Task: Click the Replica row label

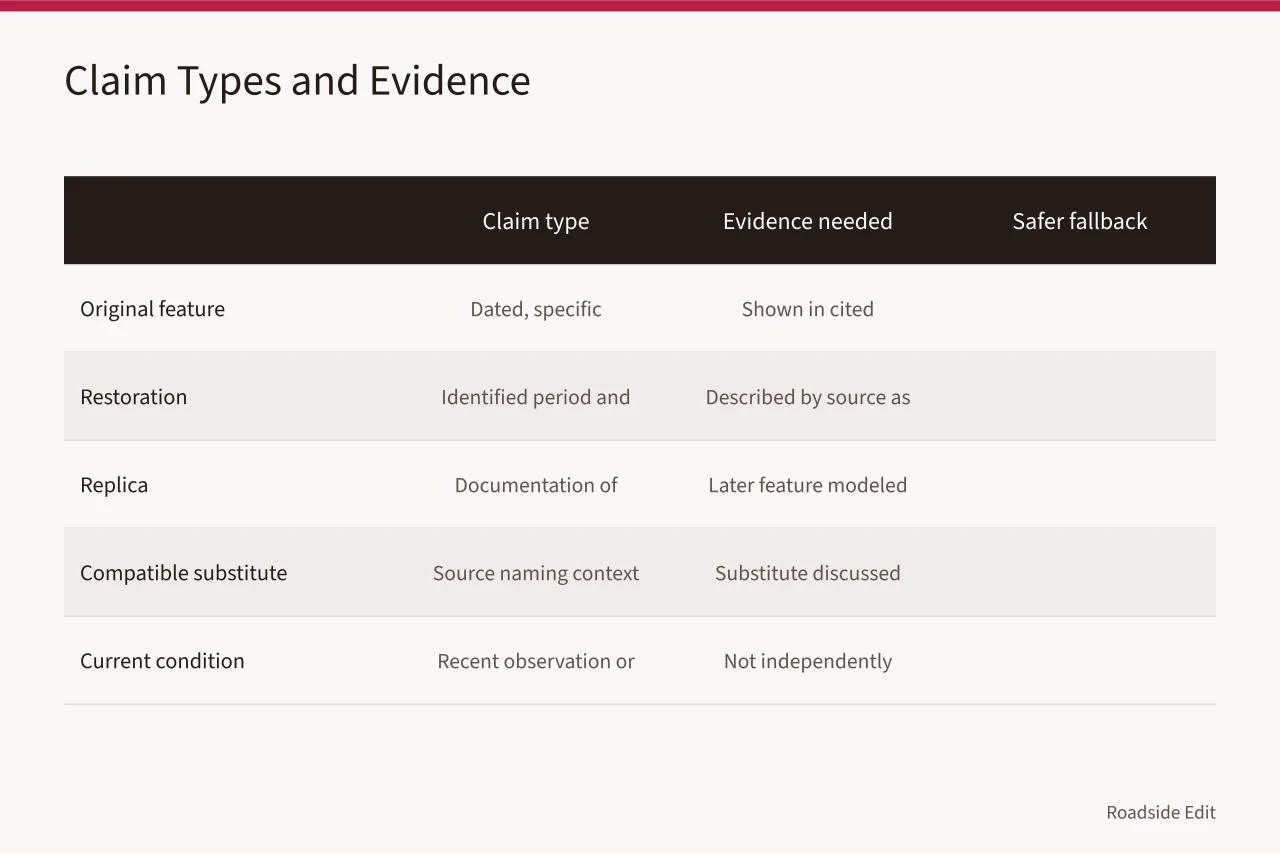Action: pyautogui.click(x=114, y=485)
